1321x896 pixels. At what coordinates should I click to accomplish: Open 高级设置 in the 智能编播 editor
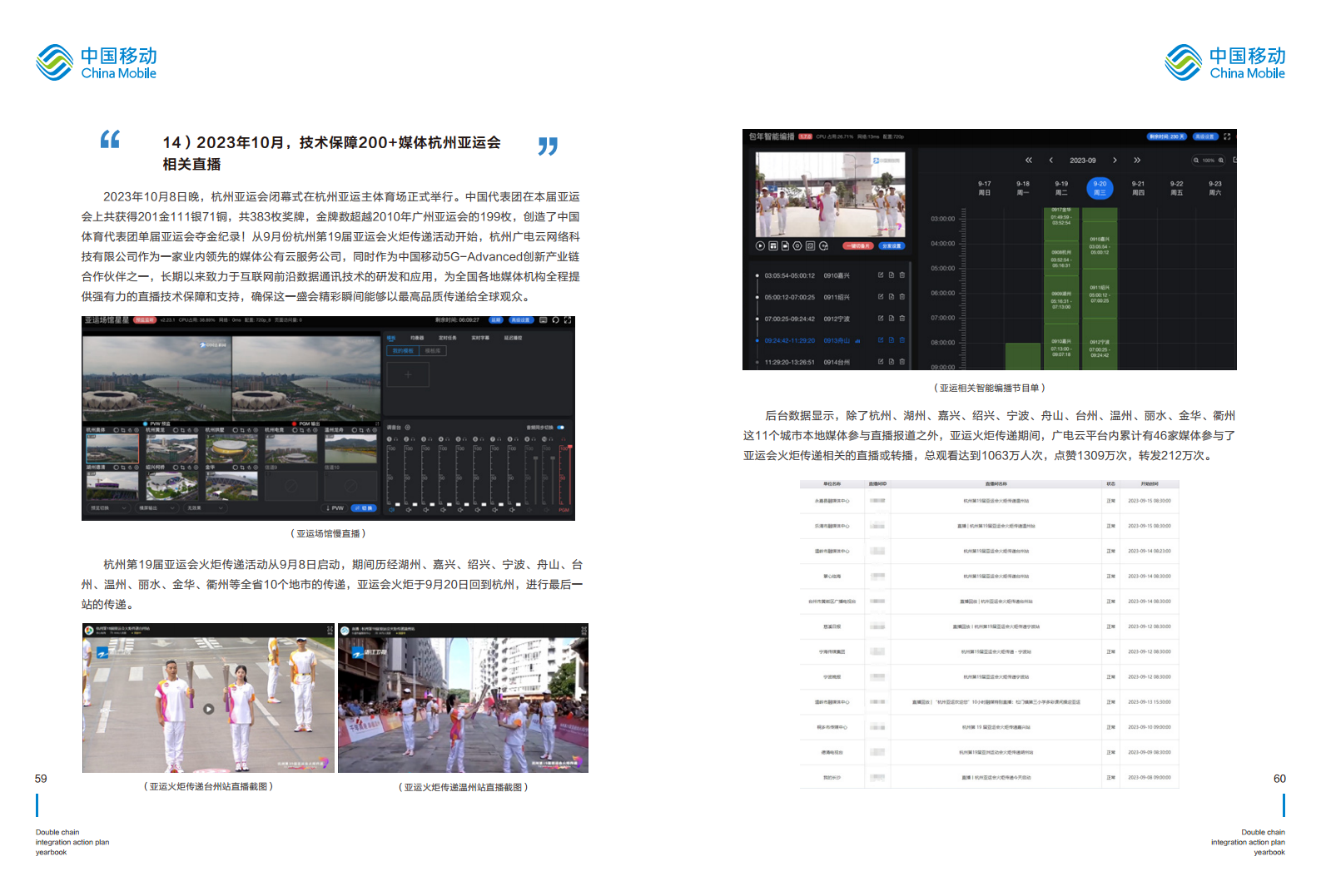(x=1204, y=136)
